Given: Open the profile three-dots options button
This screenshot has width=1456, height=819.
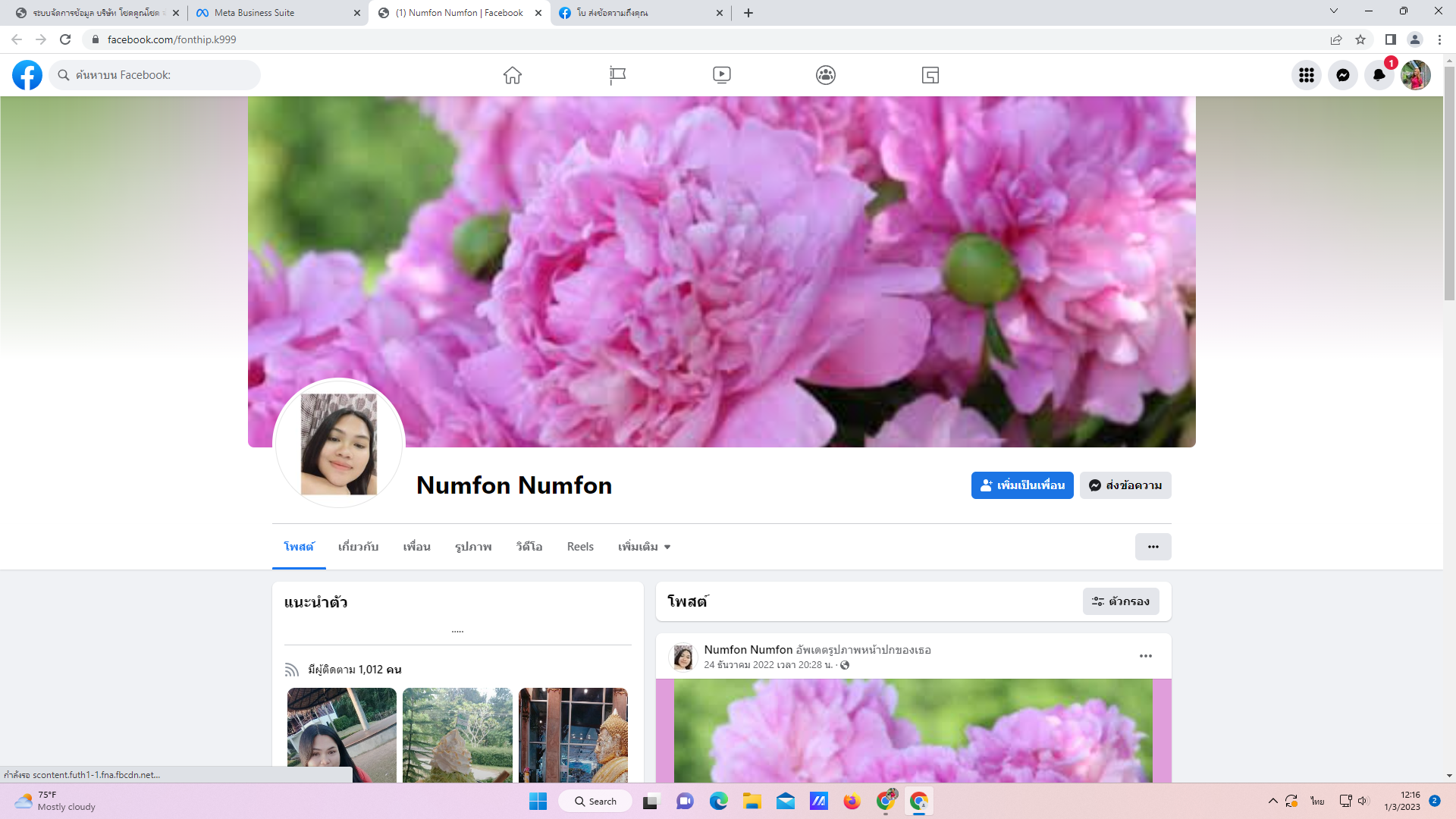Looking at the screenshot, I should pos(1153,547).
